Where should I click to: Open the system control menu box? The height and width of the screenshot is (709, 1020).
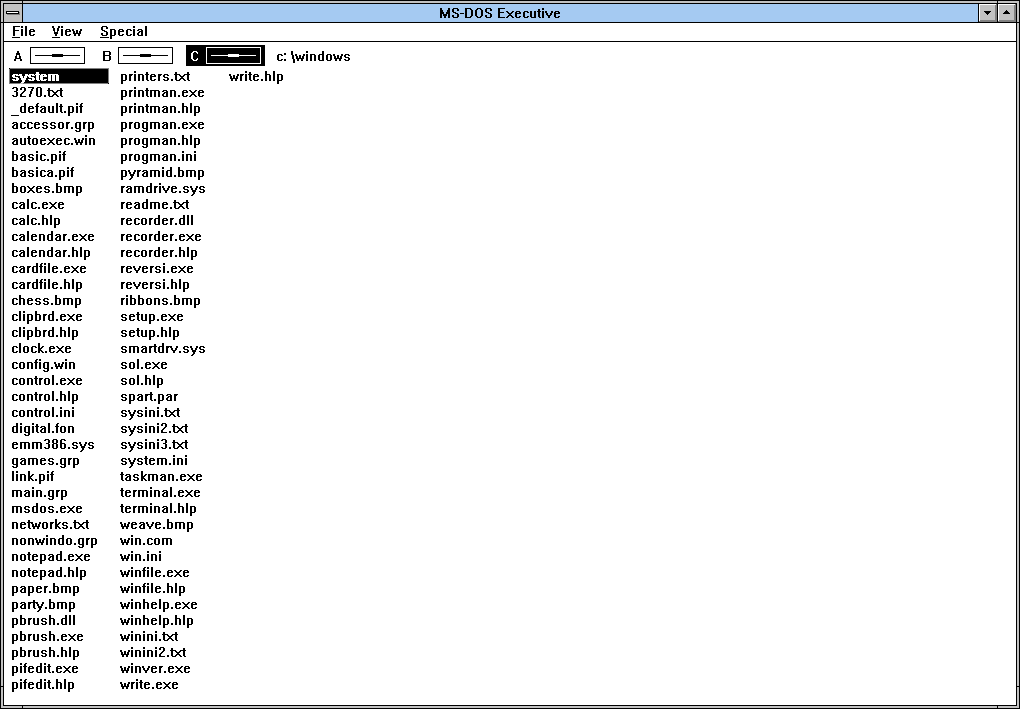click(12, 12)
